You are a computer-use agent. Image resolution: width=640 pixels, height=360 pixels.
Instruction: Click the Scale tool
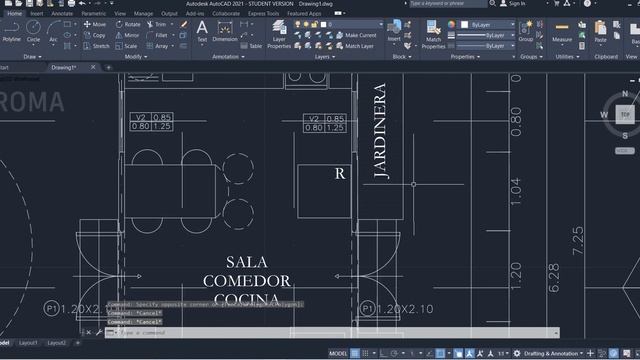(127, 46)
